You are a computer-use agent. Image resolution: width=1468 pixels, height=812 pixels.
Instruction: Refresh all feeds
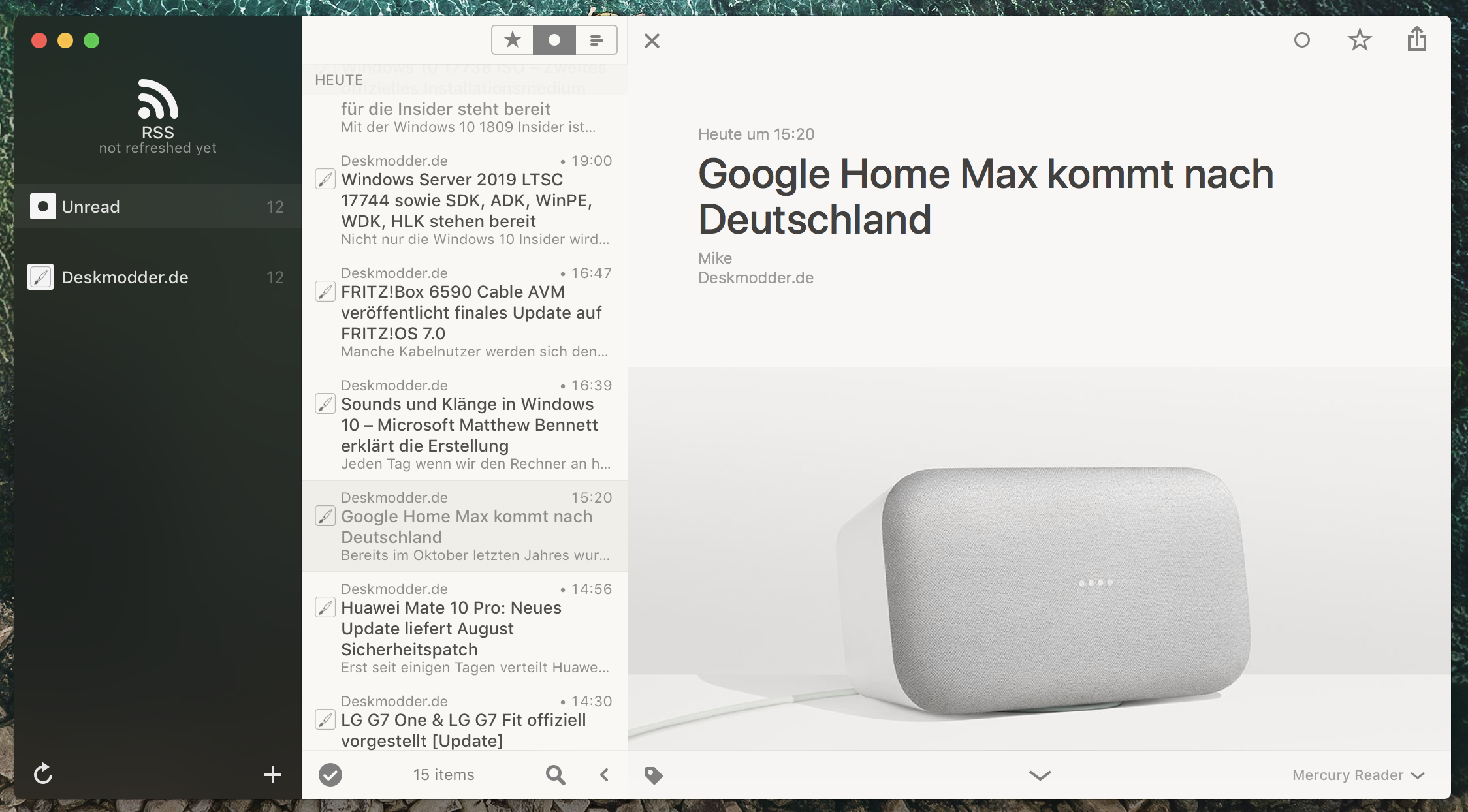coord(43,774)
